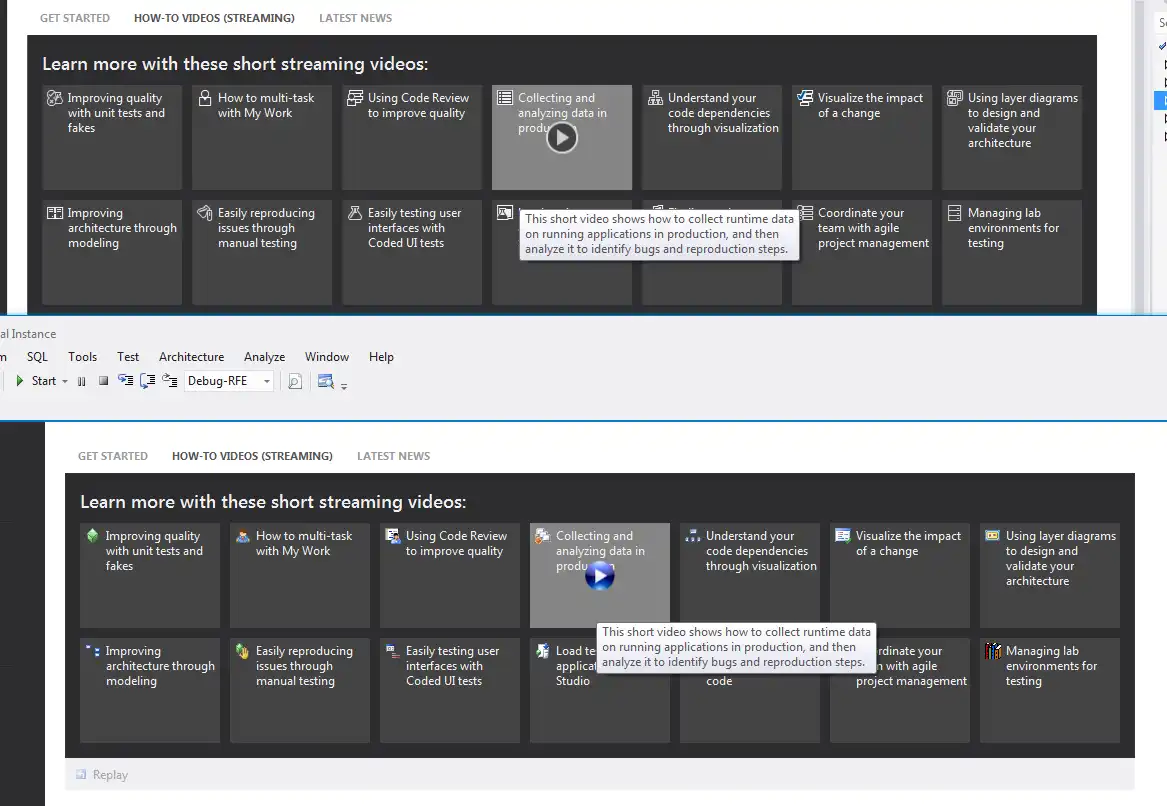Open the Improving architecture through modeling link in the lower start page
The height and width of the screenshot is (806, 1167).
150,690
